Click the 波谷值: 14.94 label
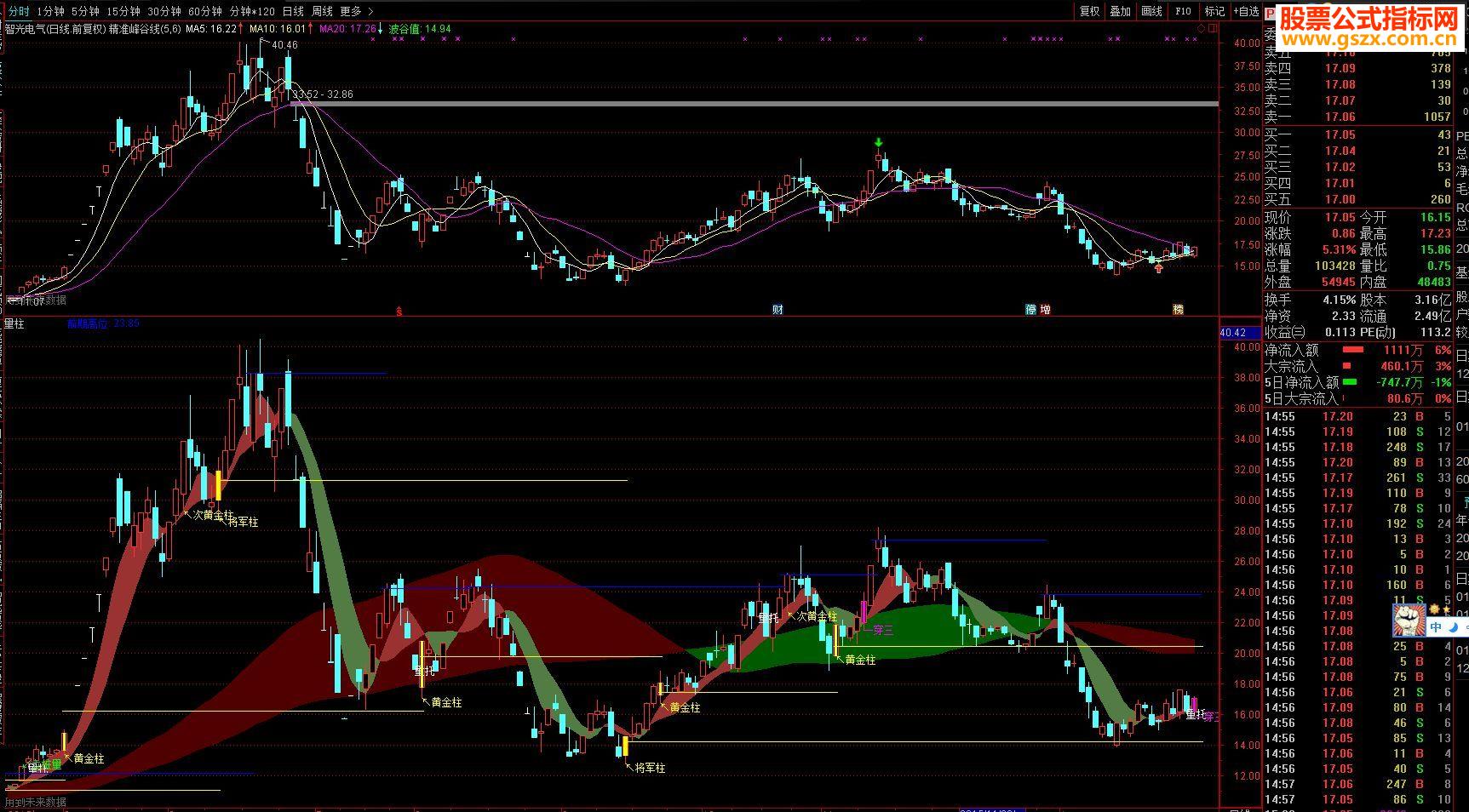The image size is (1469, 812). coord(420,29)
